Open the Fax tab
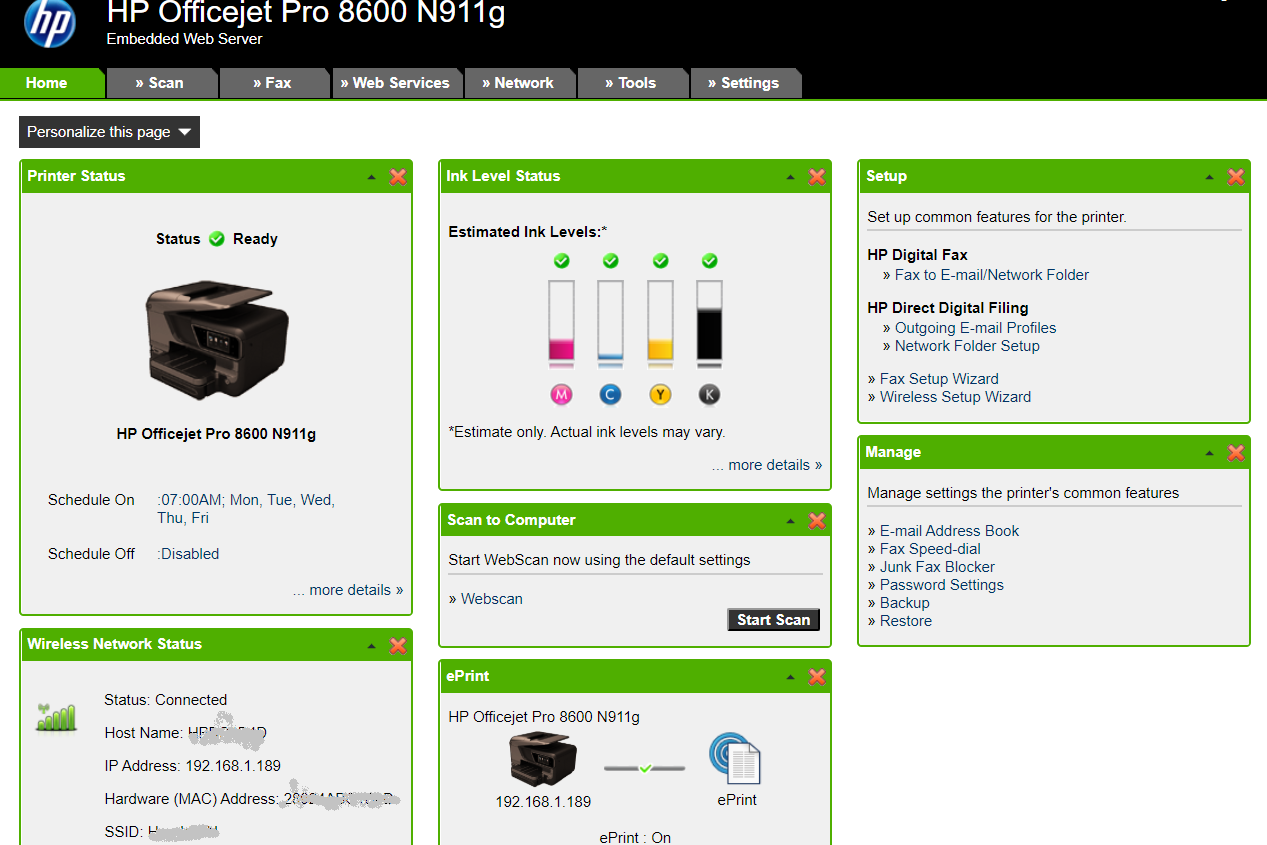Screen dimensions: 1267x845 tap(274, 83)
